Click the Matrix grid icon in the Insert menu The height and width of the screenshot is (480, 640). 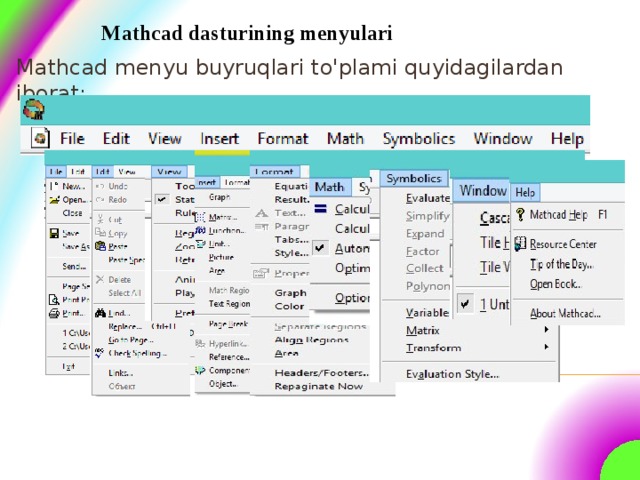click(200, 217)
